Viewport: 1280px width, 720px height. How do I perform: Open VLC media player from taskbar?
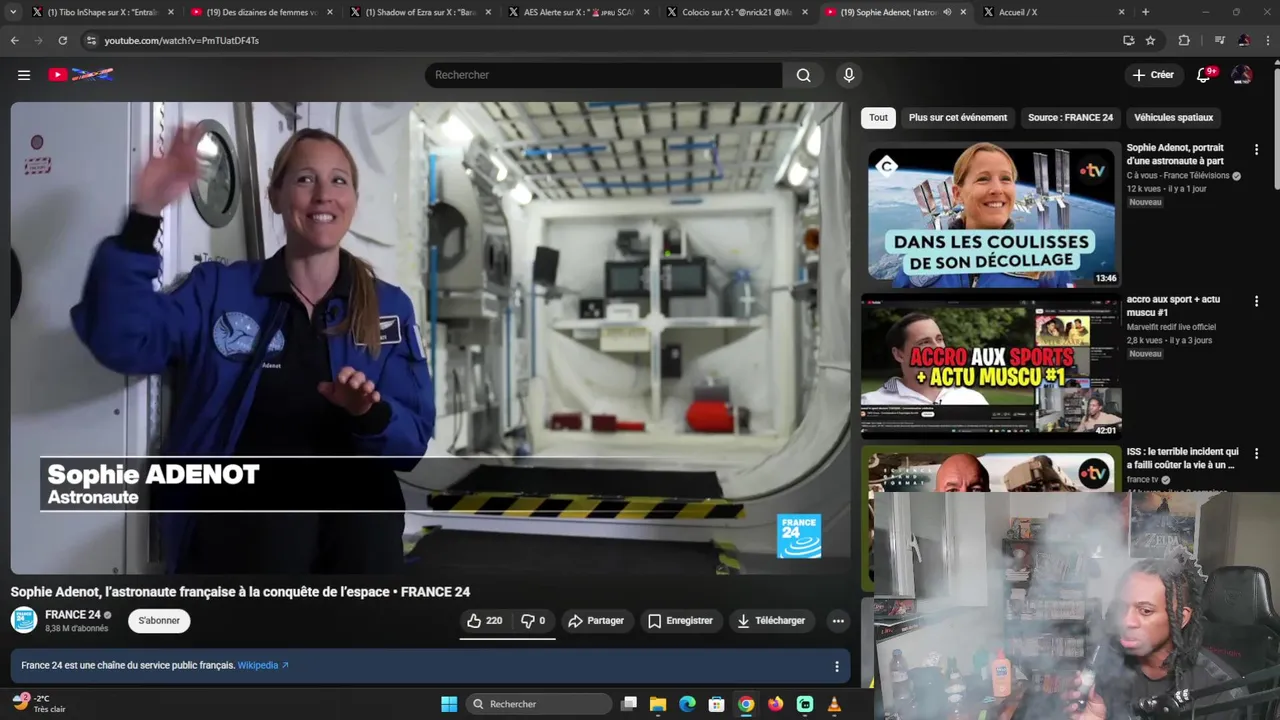(x=834, y=704)
